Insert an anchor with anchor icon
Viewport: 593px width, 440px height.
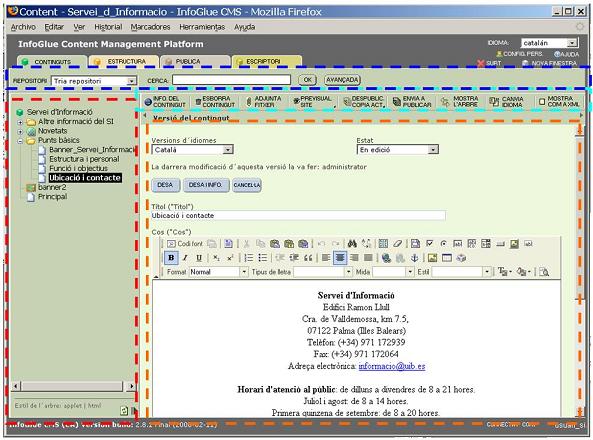(x=414, y=258)
